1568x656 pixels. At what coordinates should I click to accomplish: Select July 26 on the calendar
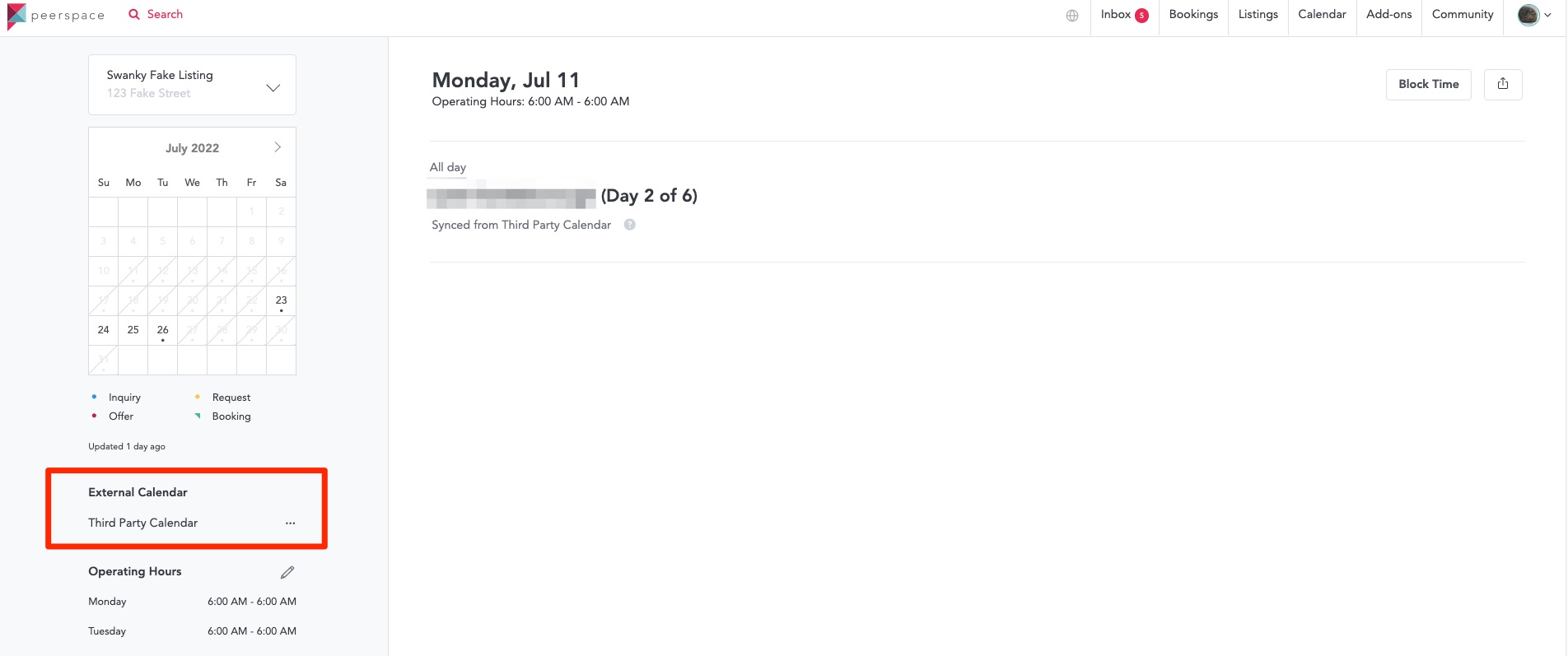tap(163, 331)
